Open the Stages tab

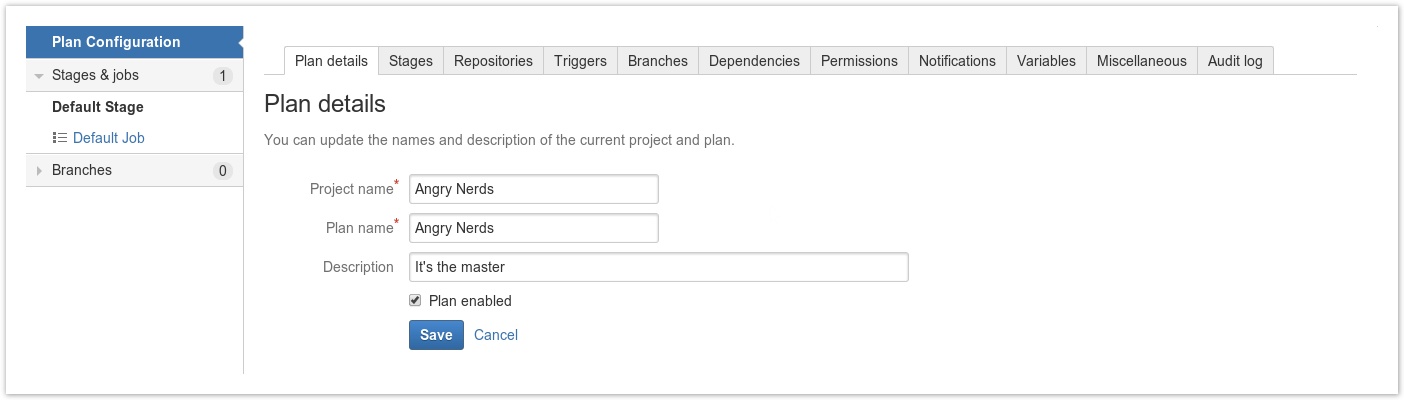pos(411,61)
